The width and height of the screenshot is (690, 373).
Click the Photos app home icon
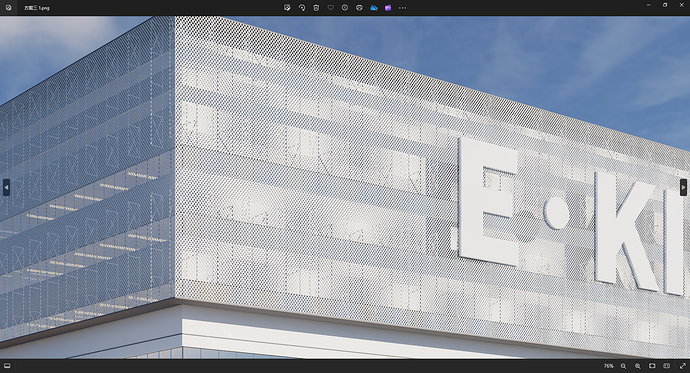point(8,7)
